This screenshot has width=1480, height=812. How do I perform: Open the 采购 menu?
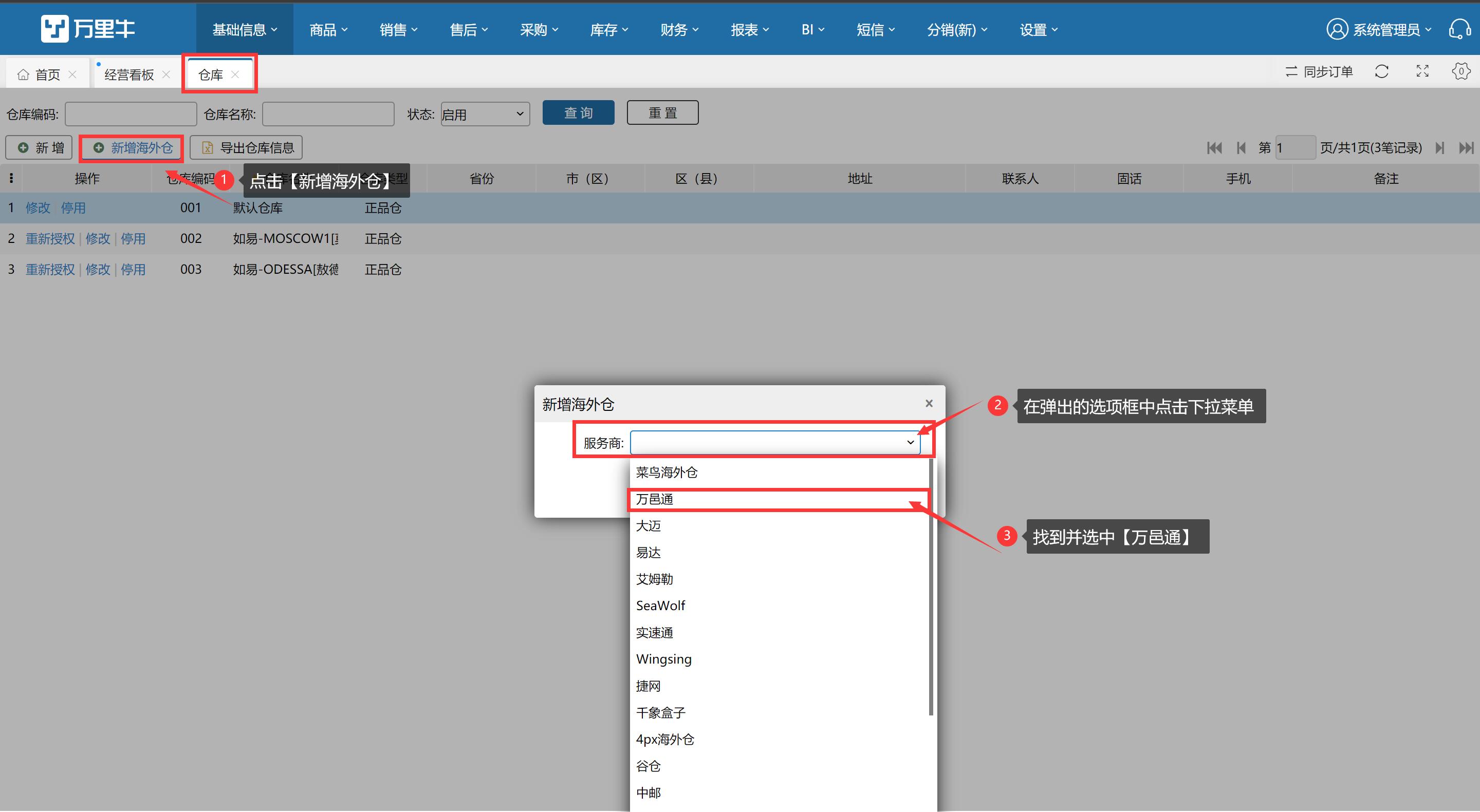point(539,30)
